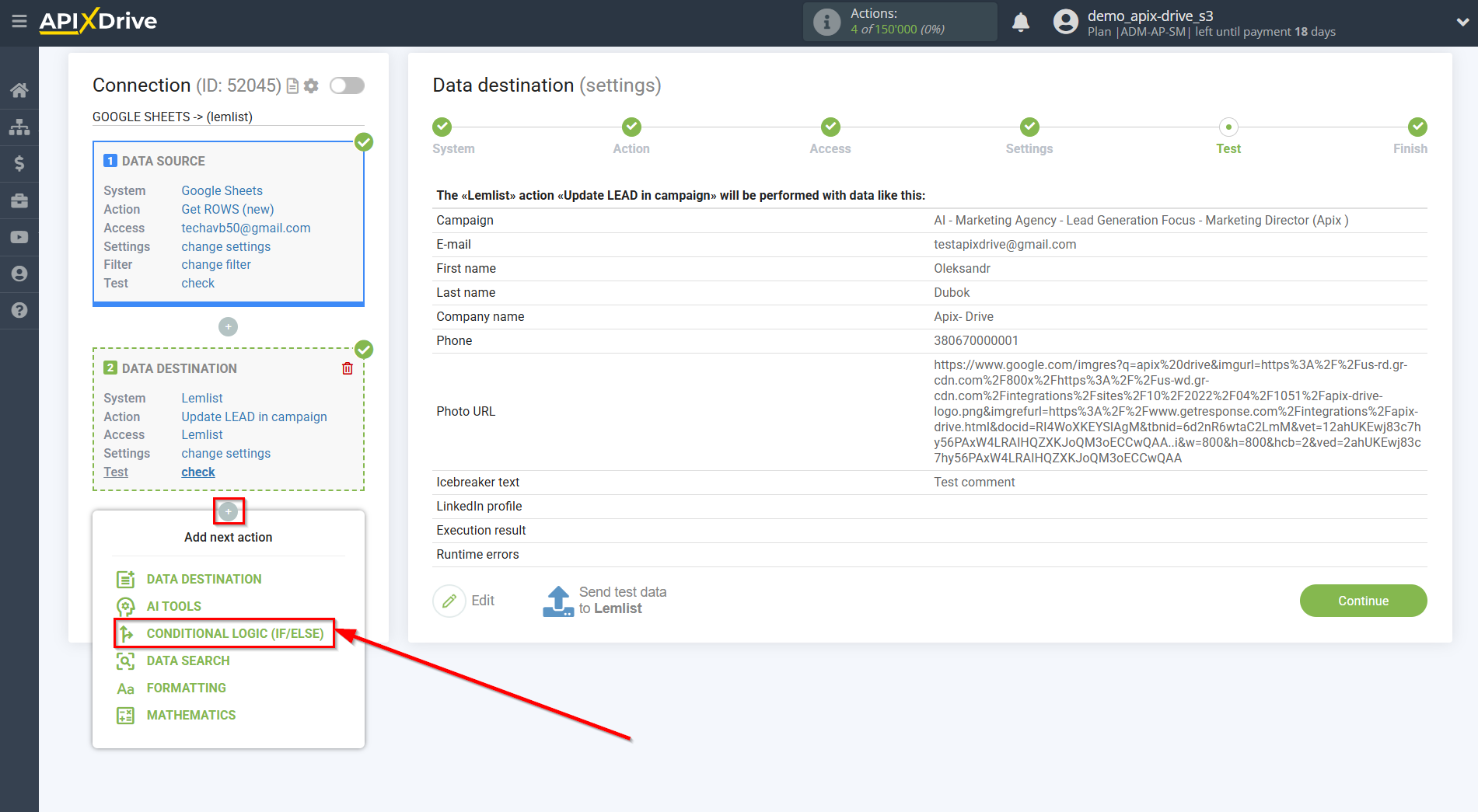
Task: Send test data to Lemlist
Action: [605, 601]
